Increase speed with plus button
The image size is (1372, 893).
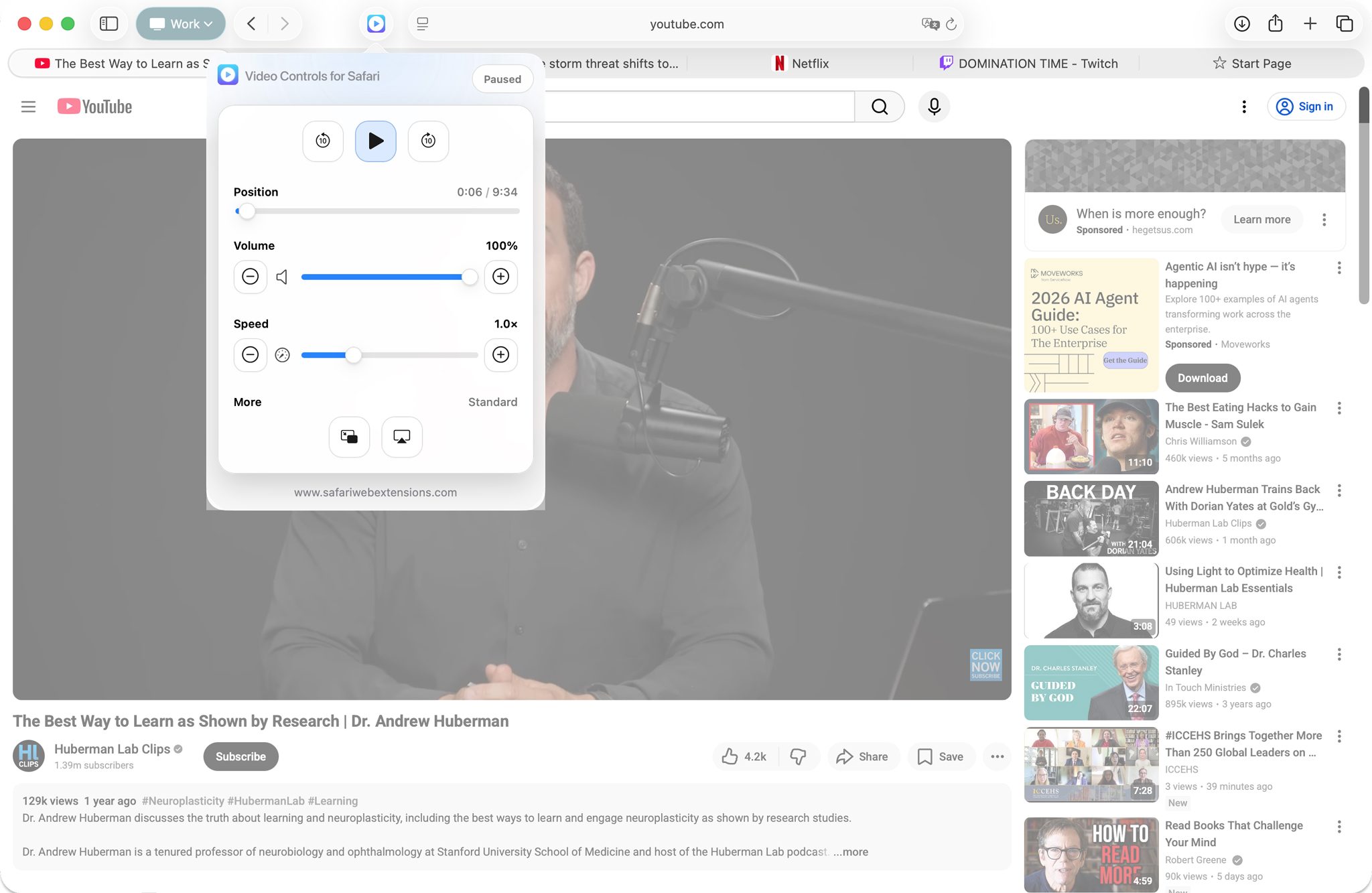pos(500,354)
